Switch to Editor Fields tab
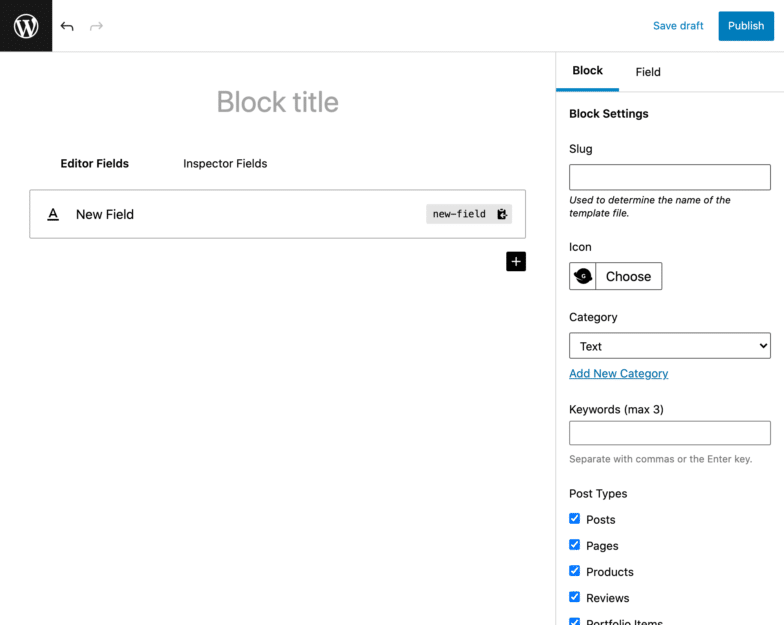Image resolution: width=784 pixels, height=625 pixels. [x=95, y=164]
